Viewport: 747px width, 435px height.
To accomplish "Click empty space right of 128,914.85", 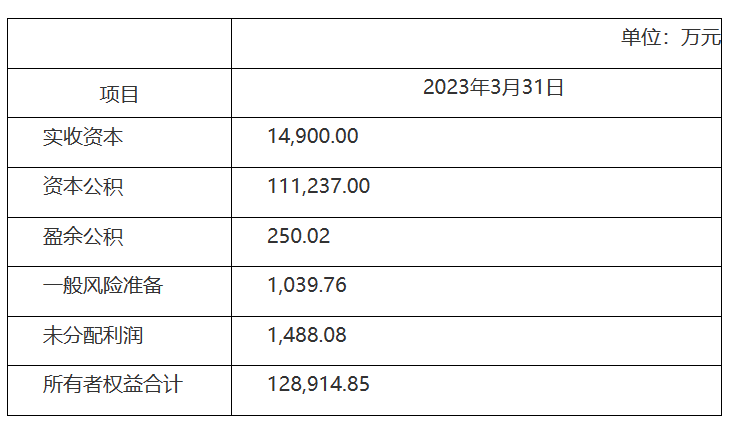I will [x=545, y=391].
